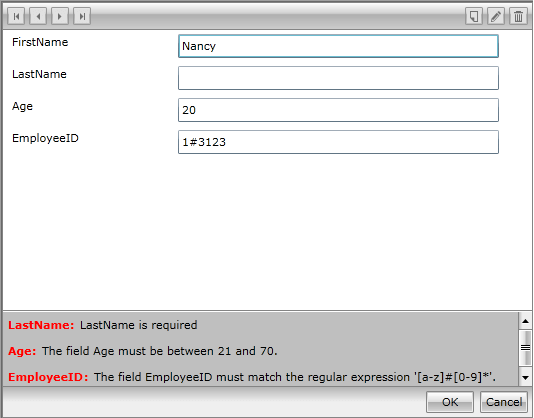Click the 'Age must be between 21 and 70' message
This screenshot has height=418, width=534.
pos(160,351)
